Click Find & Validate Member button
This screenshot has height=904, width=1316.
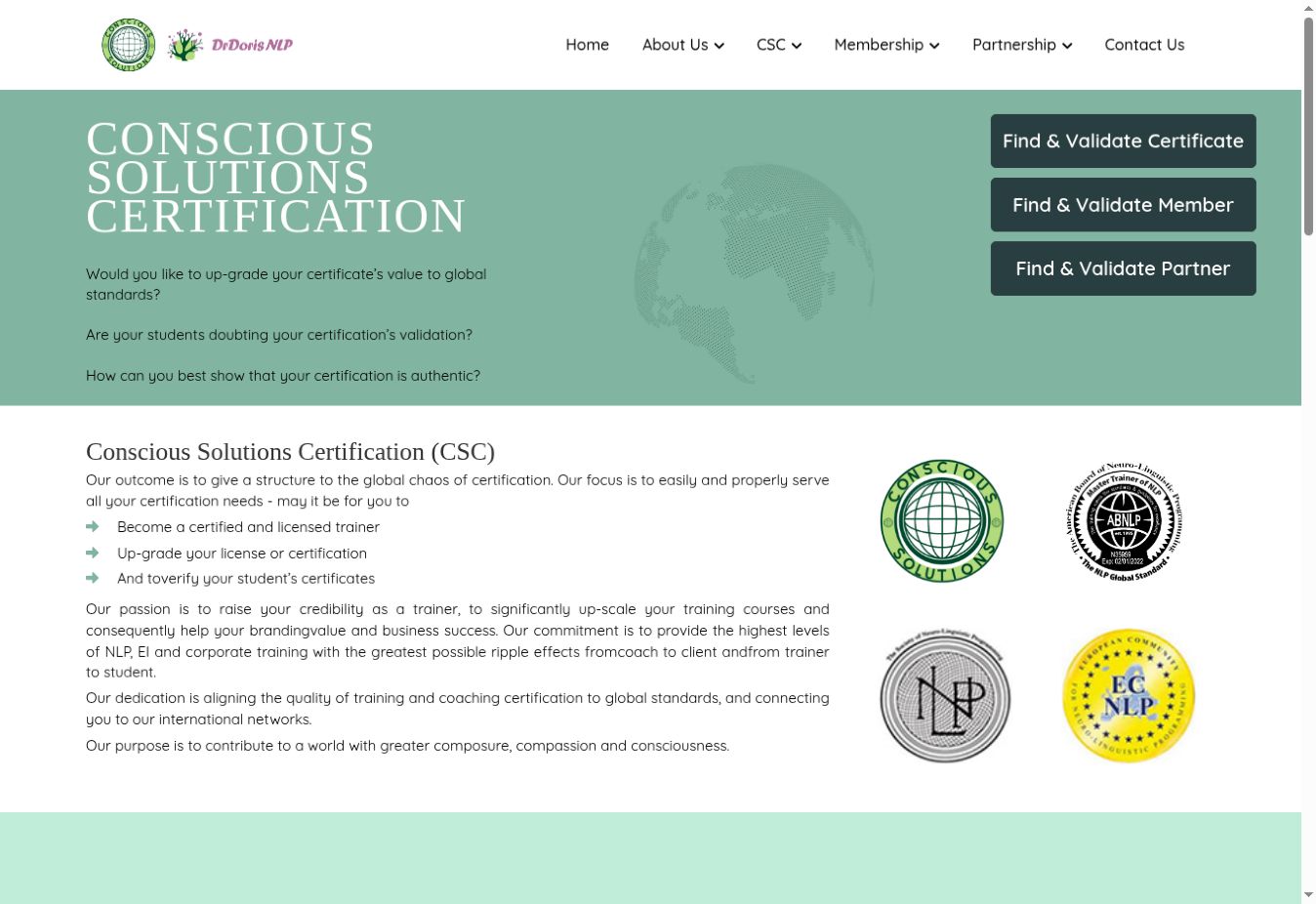click(1123, 205)
